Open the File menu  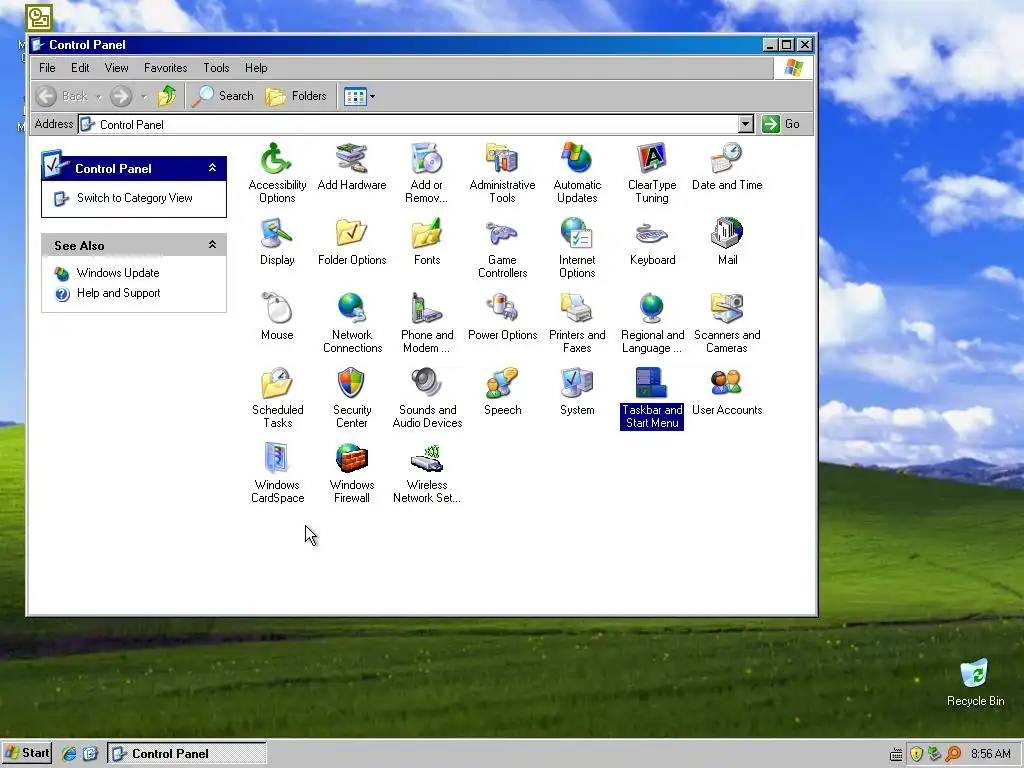(47, 68)
